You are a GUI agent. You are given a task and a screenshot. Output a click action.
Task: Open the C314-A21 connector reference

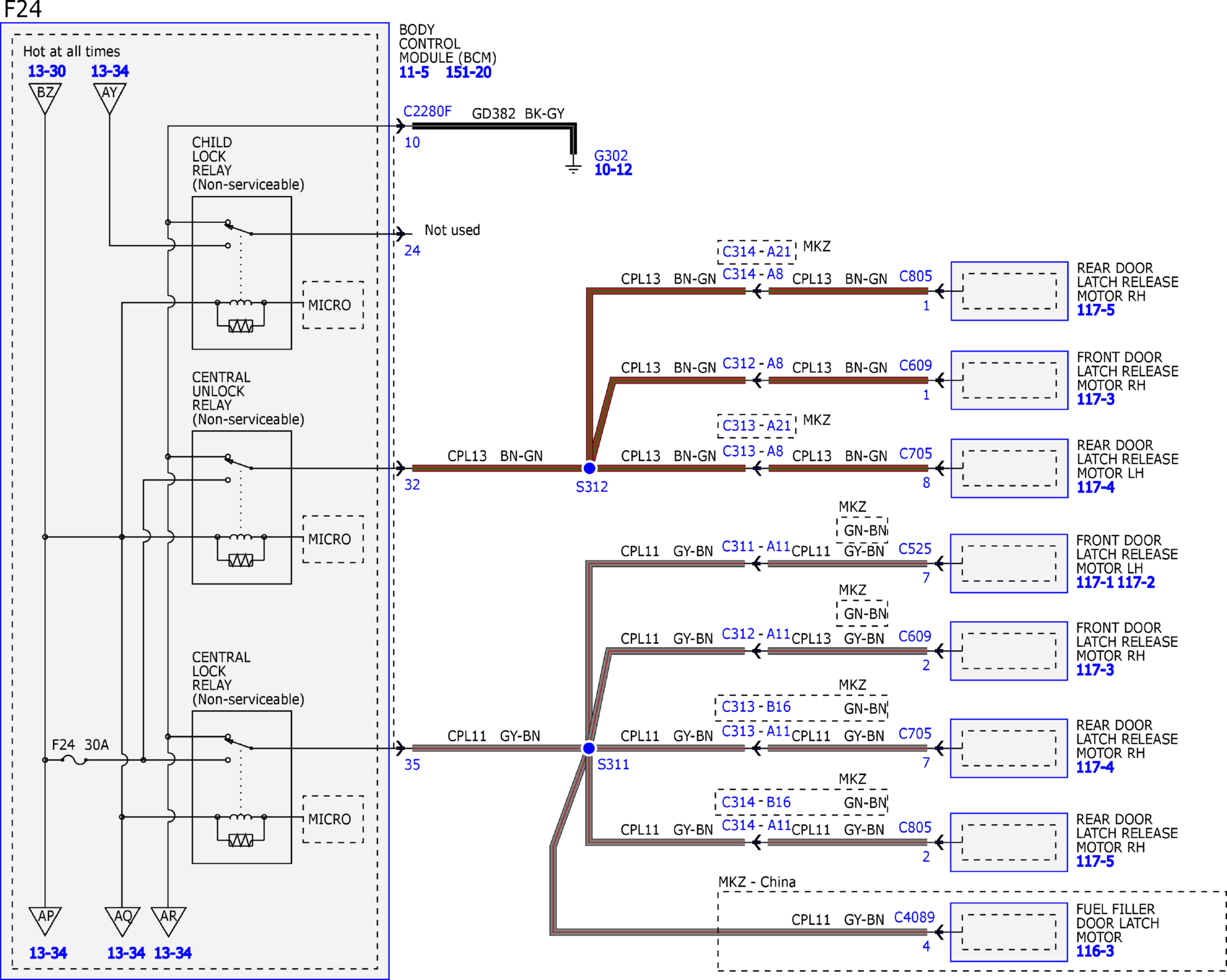(756, 252)
